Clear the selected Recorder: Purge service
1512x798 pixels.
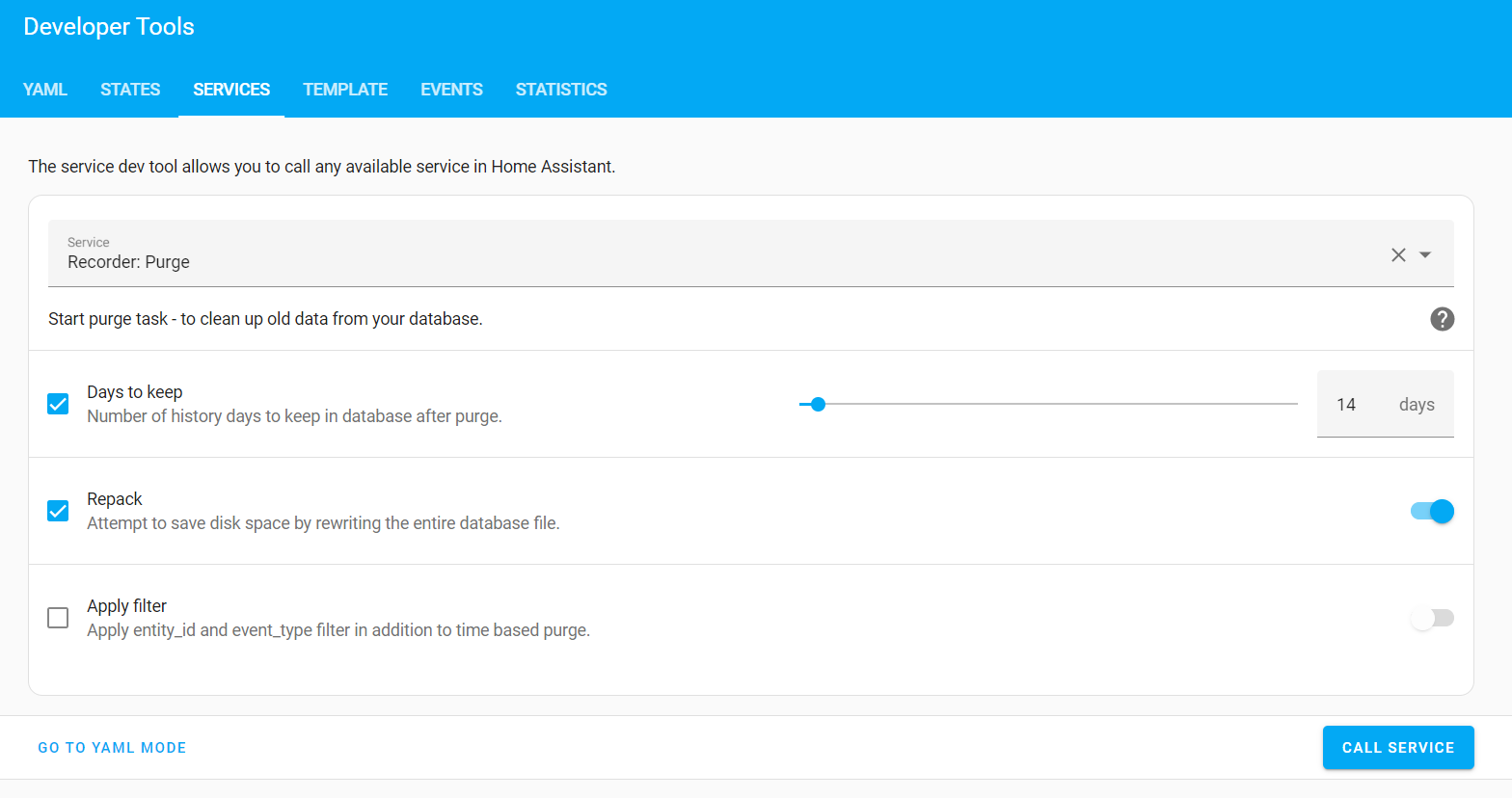pyautogui.click(x=1398, y=254)
